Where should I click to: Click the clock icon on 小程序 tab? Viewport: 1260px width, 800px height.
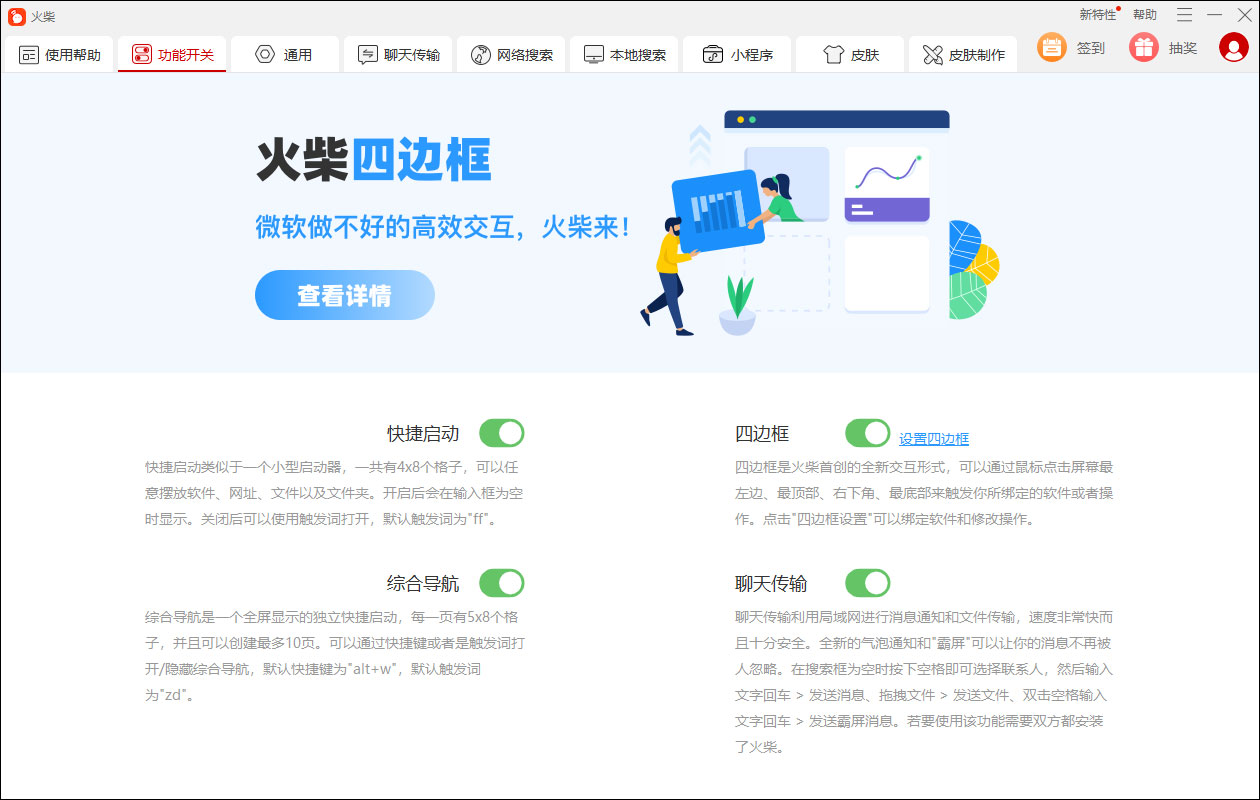pyautogui.click(x=713, y=54)
